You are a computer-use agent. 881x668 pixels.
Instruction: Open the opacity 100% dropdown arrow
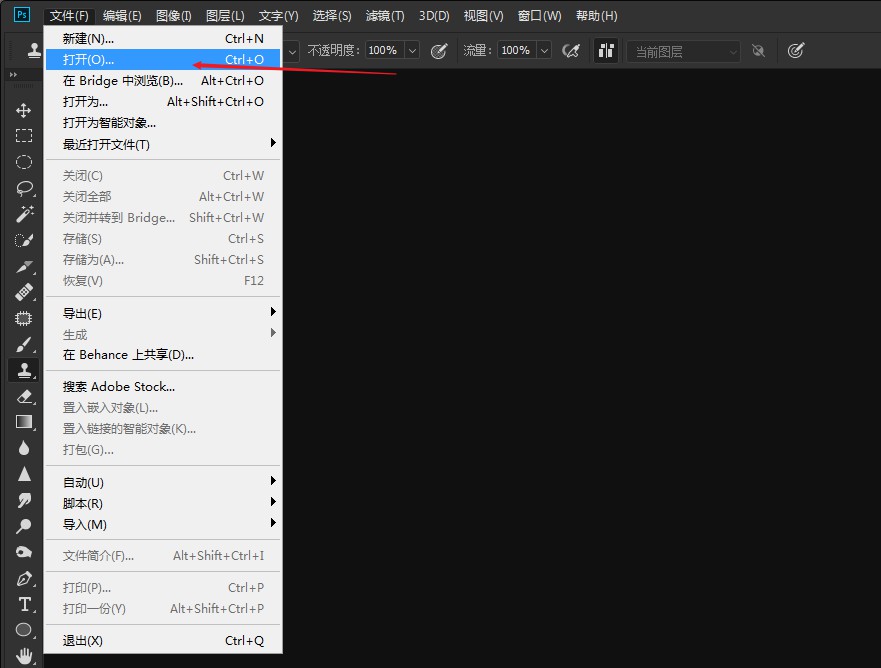coord(412,51)
